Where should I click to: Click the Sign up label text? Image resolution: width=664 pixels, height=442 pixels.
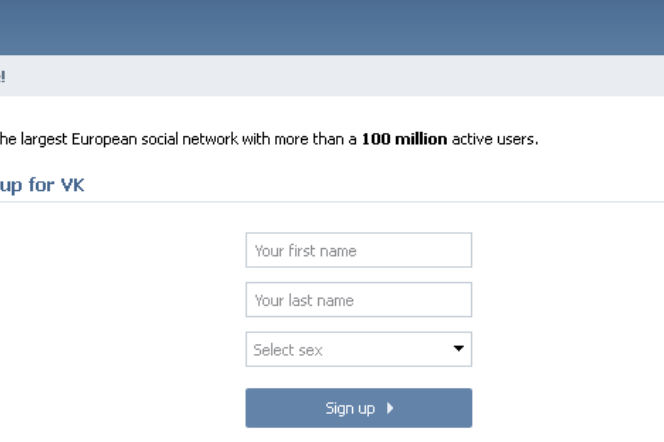point(350,409)
